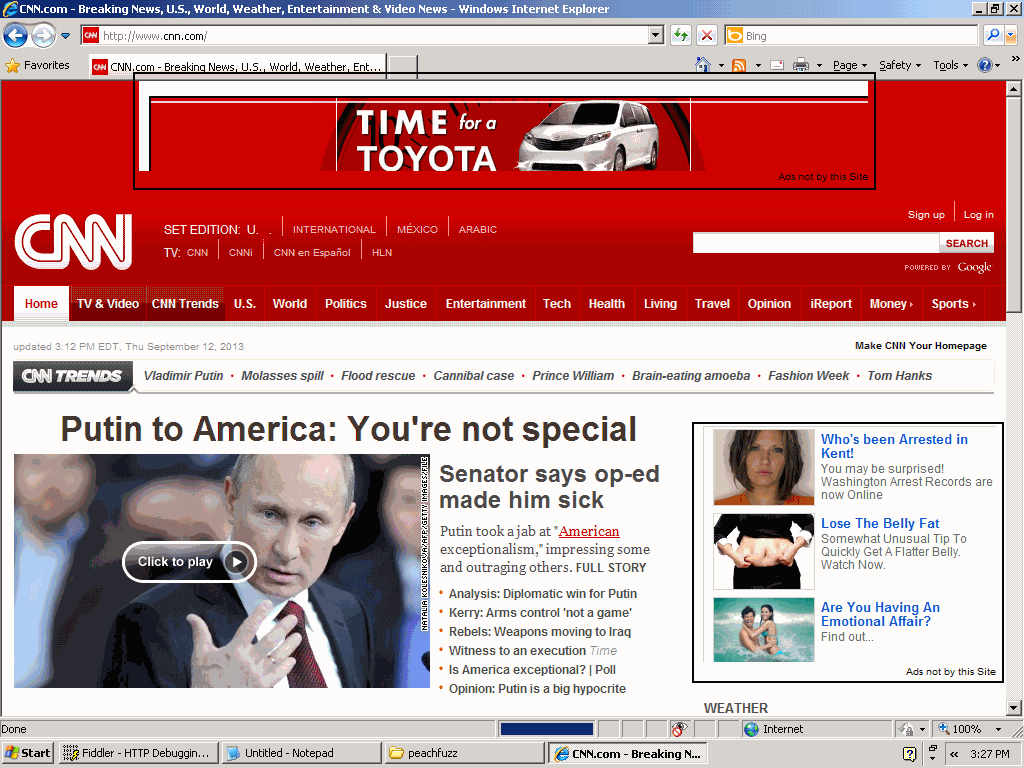
Task: Open the Tech section
Action: pos(556,304)
